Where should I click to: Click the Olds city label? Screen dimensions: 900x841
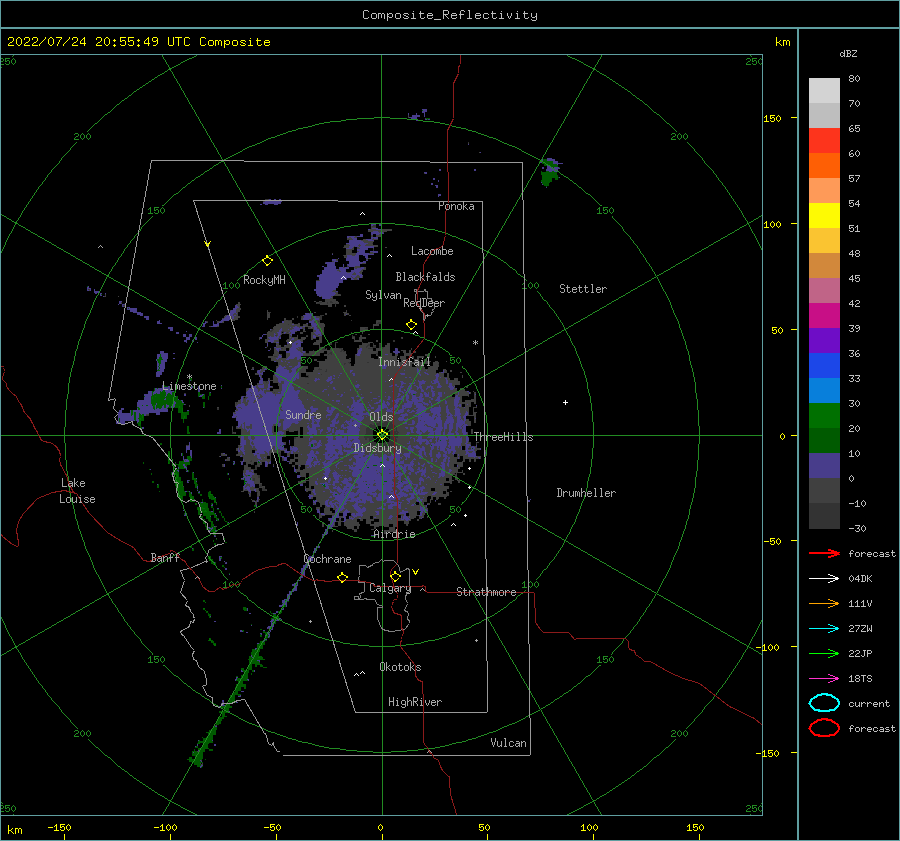pos(381,417)
